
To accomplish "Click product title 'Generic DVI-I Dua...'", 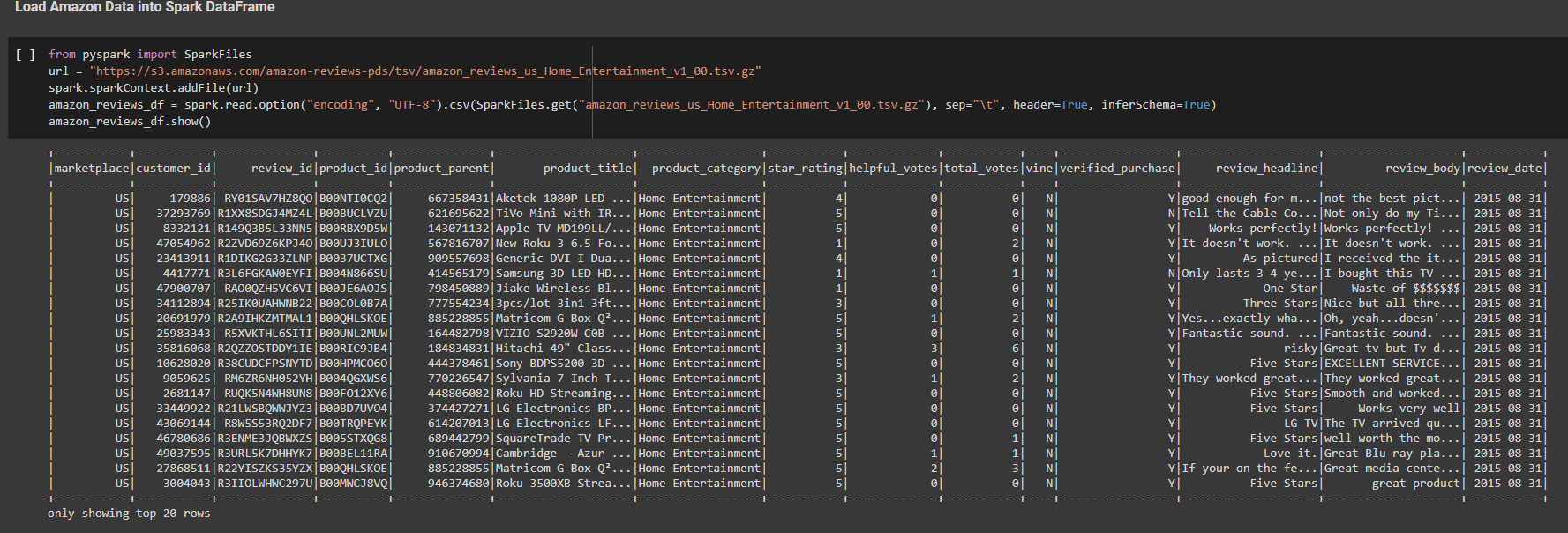I will [x=564, y=259].
